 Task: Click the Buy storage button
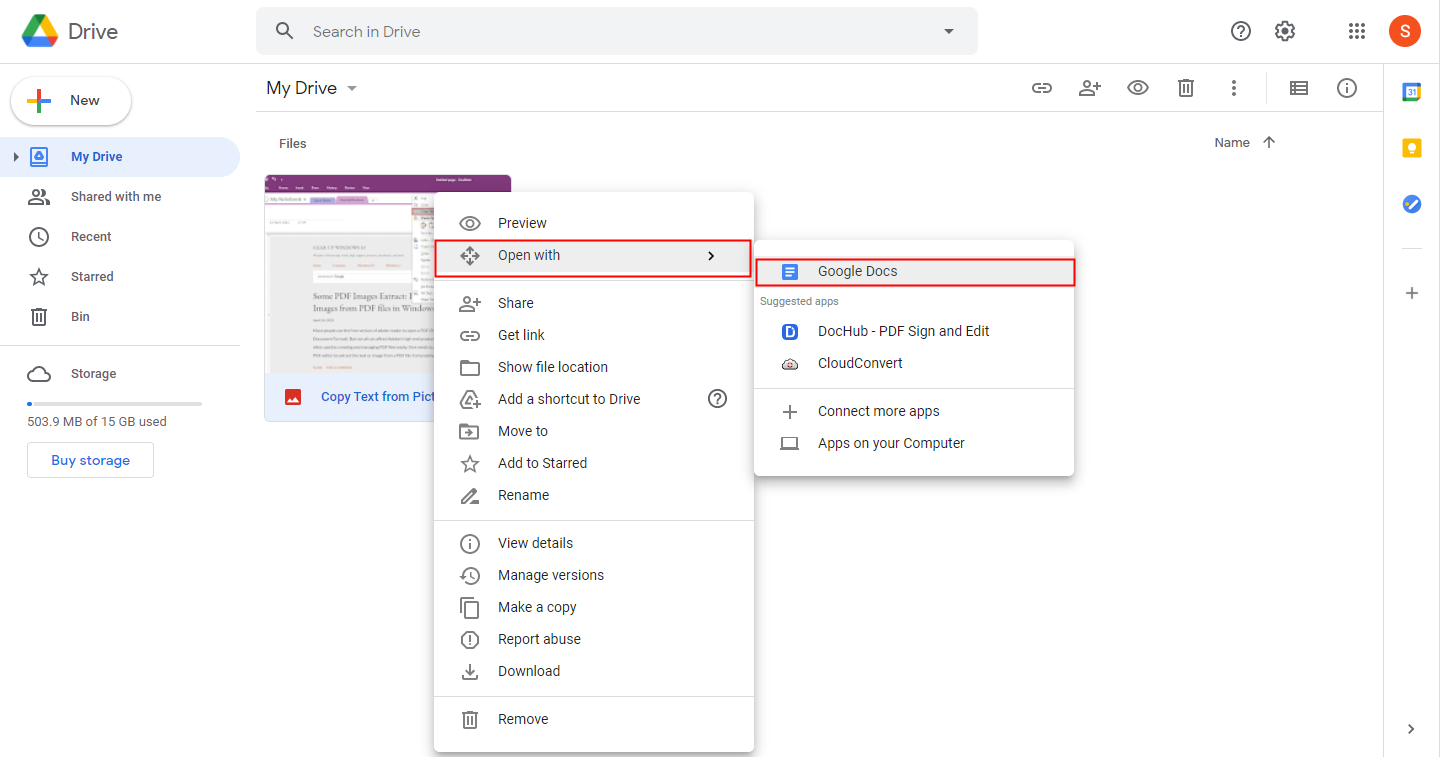[90, 460]
